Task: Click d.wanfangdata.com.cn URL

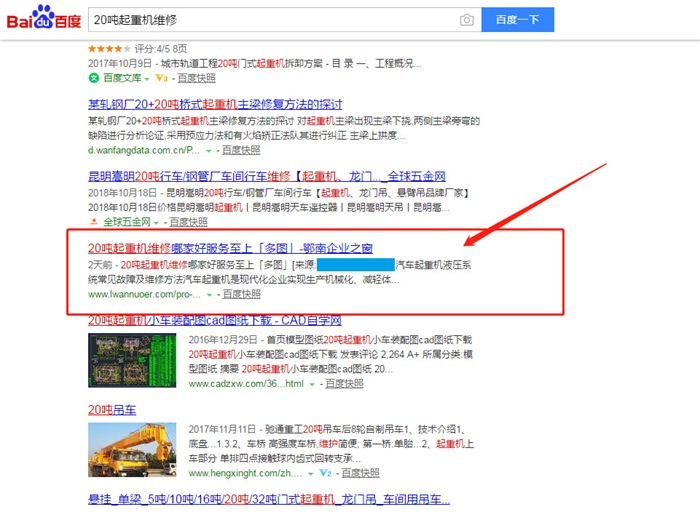Action: point(144,150)
